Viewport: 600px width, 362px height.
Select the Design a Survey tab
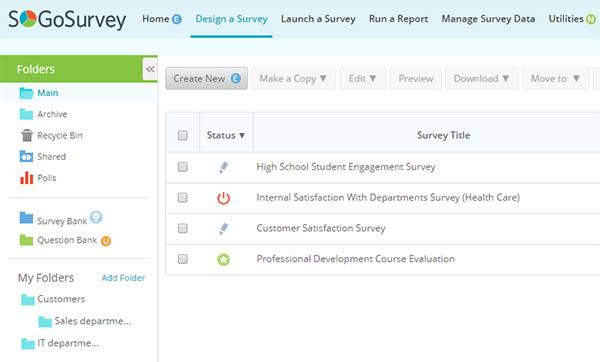(x=232, y=19)
